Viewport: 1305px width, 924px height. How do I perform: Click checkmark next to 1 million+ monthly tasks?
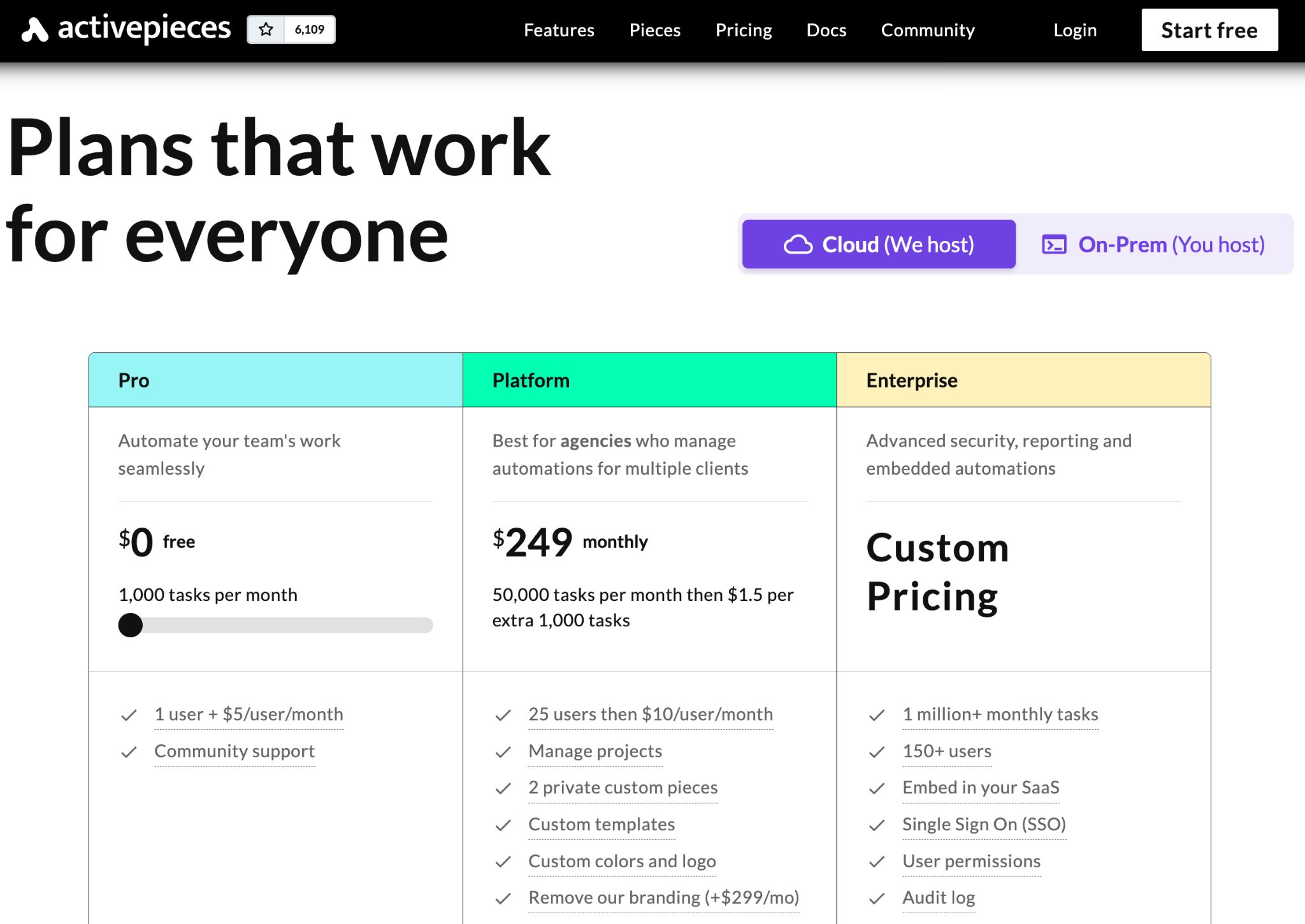pyautogui.click(x=877, y=716)
